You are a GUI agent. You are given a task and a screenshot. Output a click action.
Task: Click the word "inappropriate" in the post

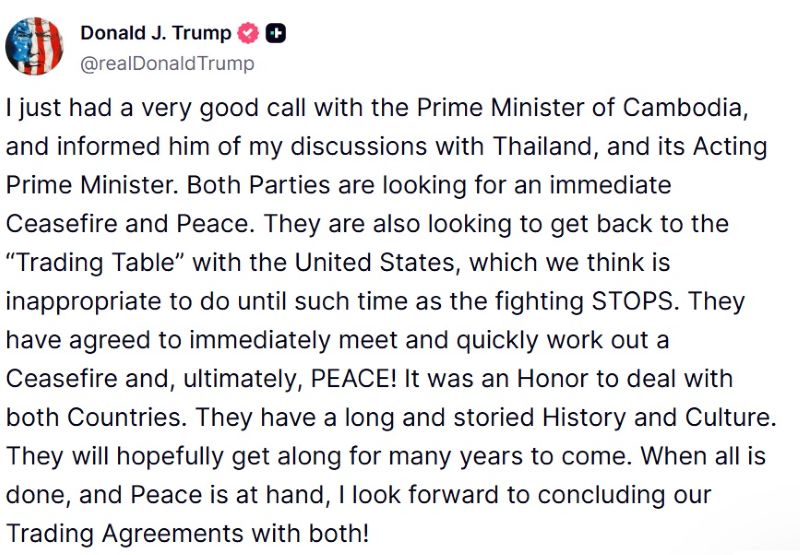[x=84, y=301]
